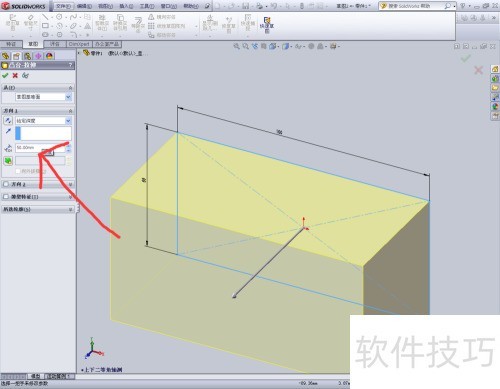Enable the Thin Feature checkbox
The height and width of the screenshot is (389, 500).
[x=6, y=197]
